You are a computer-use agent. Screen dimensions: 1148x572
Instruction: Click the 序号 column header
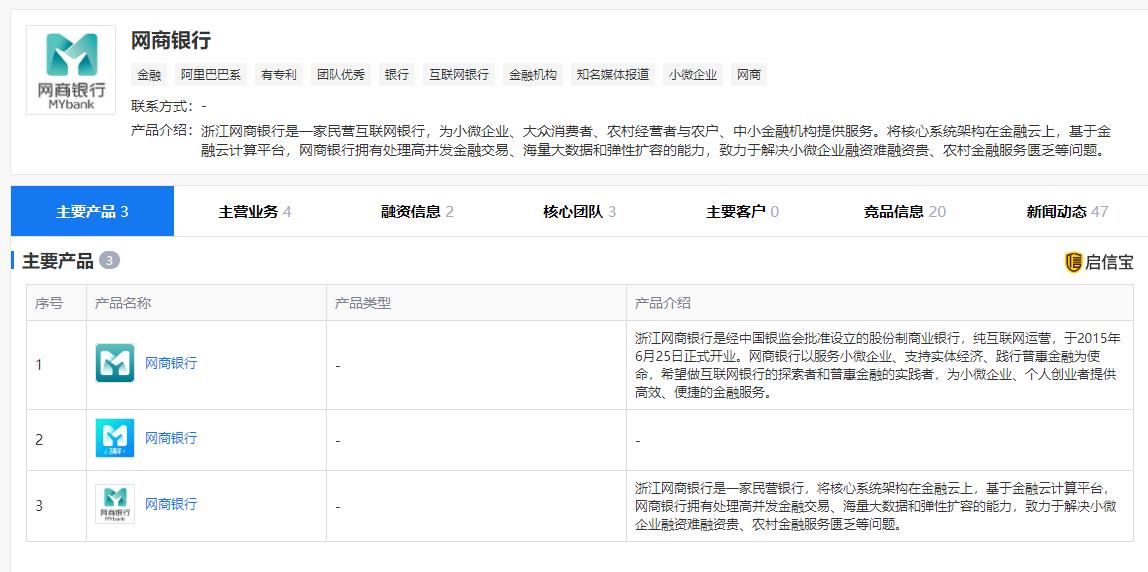49,303
